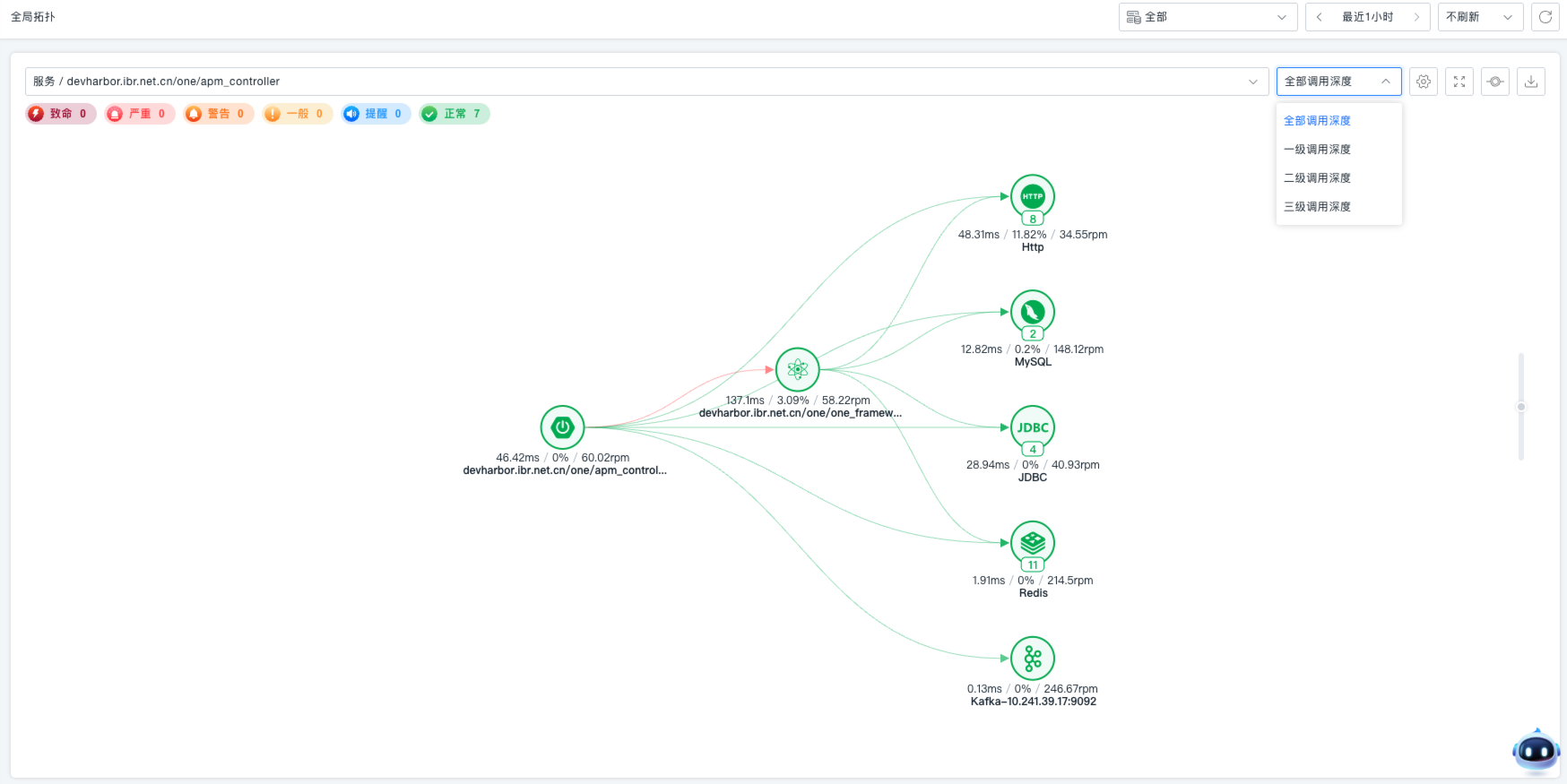This screenshot has width=1567, height=784.
Task: Open the AI assistant robot
Action: coord(1536,751)
